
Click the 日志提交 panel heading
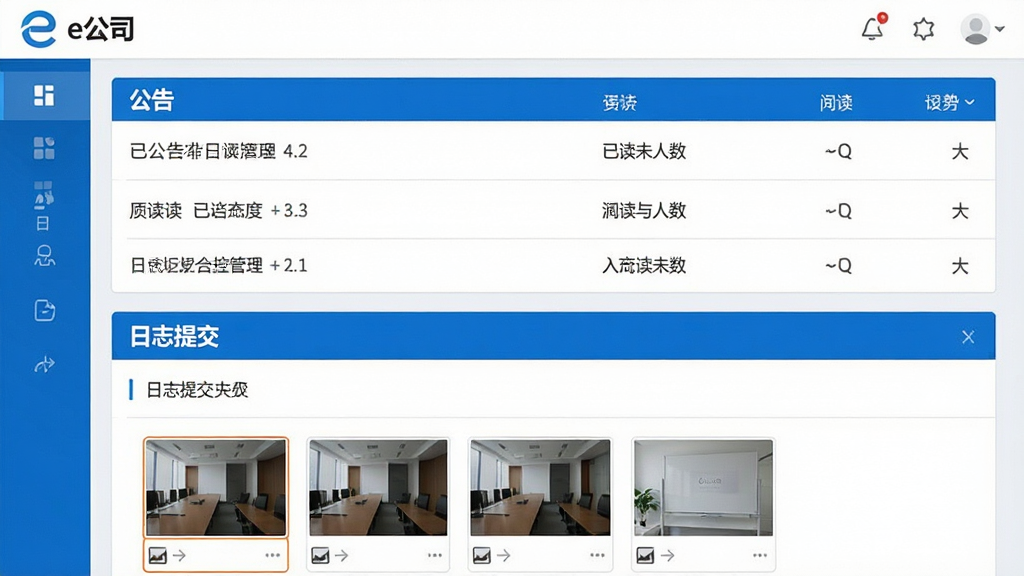pyautogui.click(x=174, y=336)
